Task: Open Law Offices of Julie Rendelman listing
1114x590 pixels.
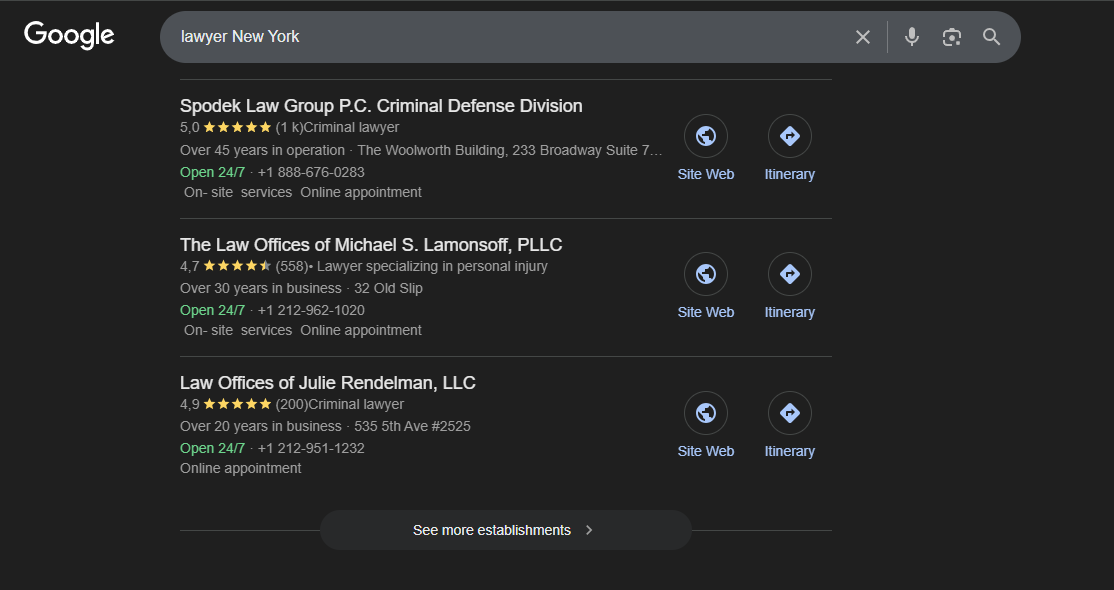Action: click(x=327, y=383)
